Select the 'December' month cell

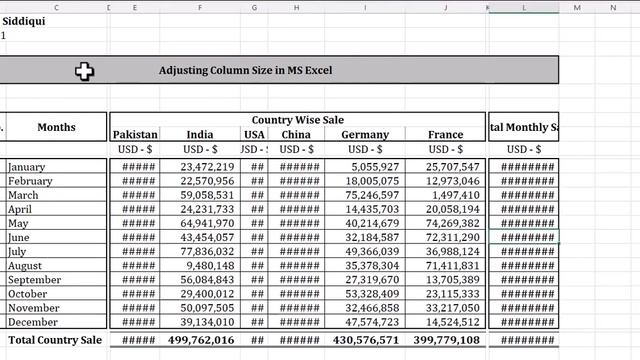[56, 322]
